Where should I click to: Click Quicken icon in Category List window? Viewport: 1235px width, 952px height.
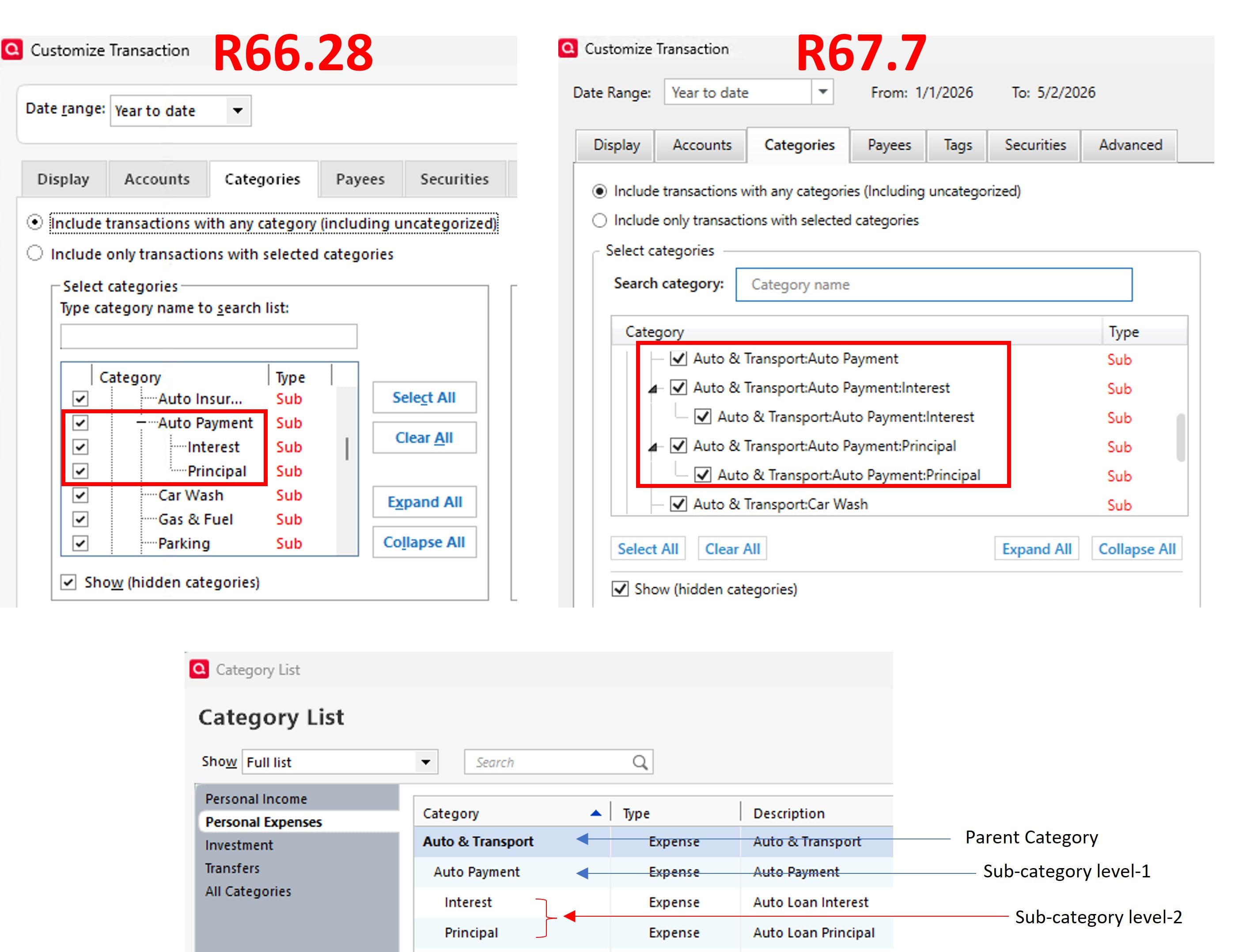tap(199, 669)
